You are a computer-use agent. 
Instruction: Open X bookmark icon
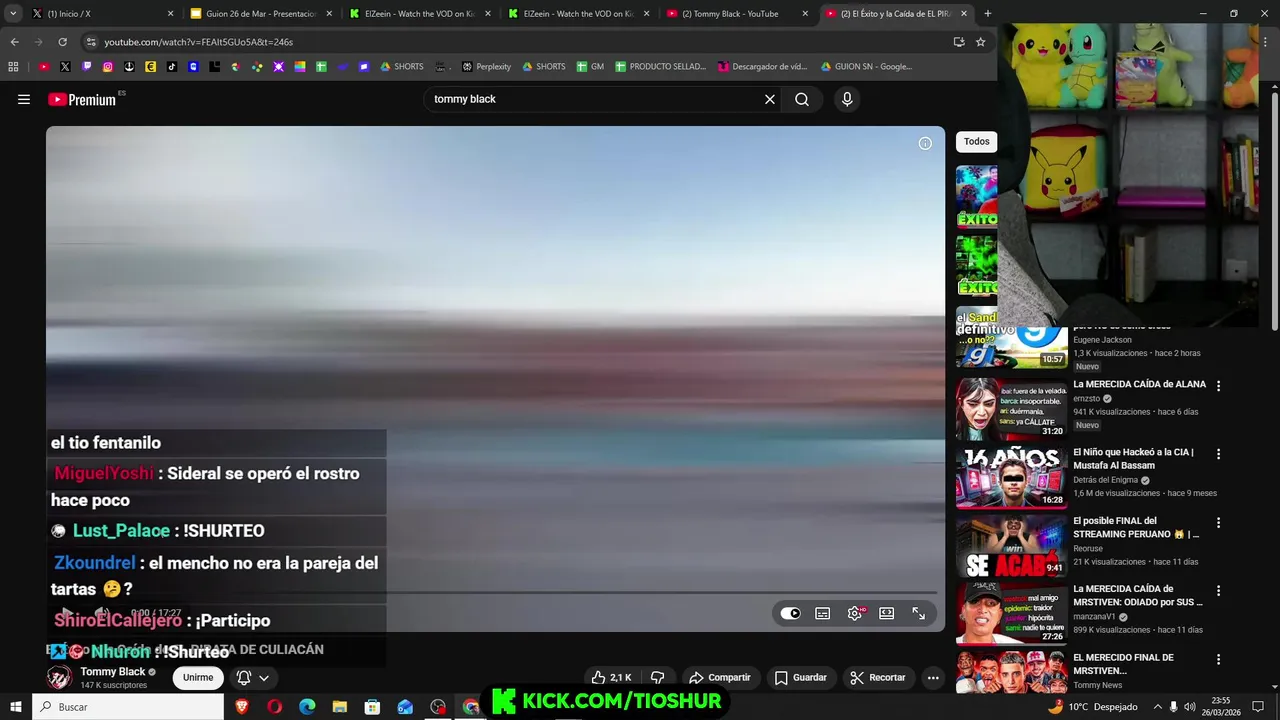65,67
